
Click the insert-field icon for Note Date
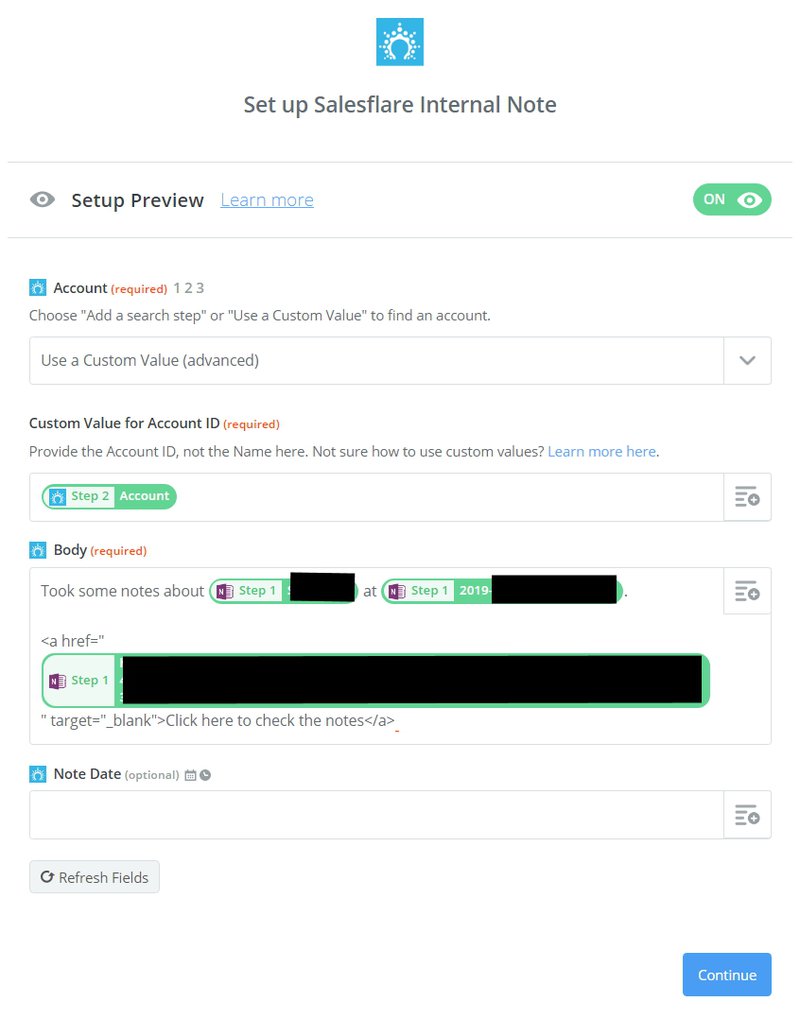(x=747, y=814)
